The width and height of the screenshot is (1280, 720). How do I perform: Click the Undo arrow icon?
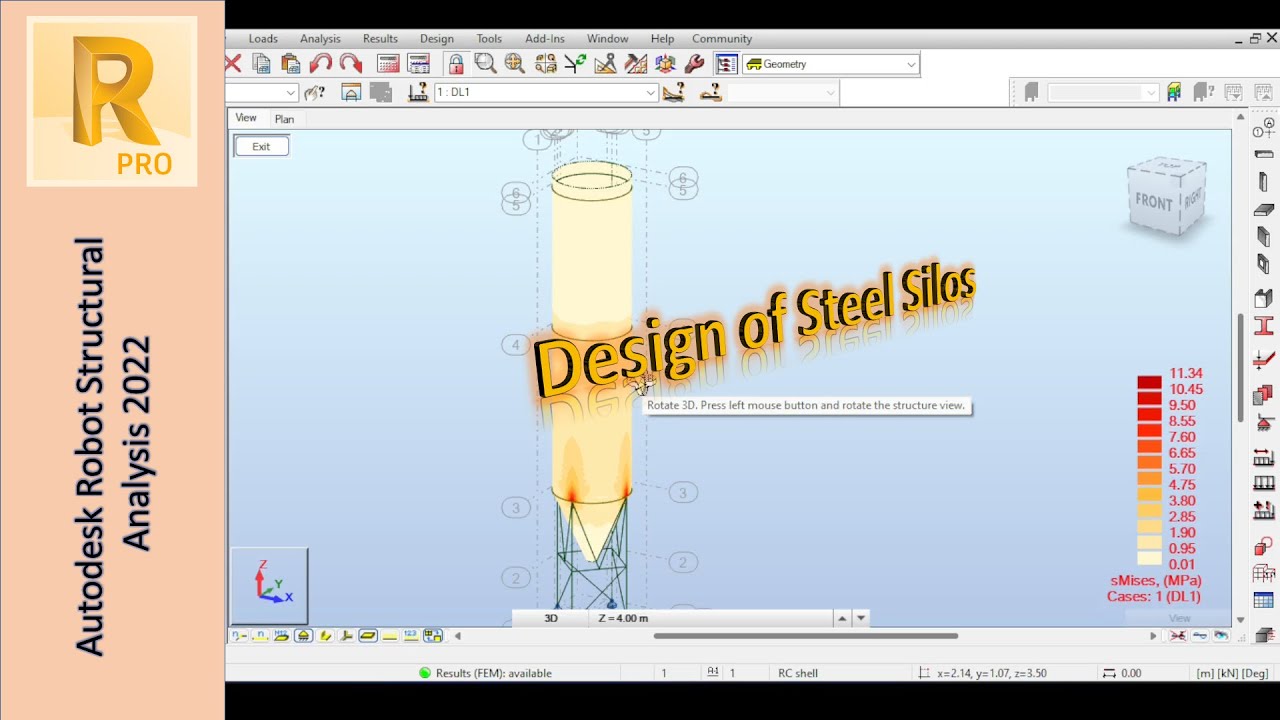(321, 64)
